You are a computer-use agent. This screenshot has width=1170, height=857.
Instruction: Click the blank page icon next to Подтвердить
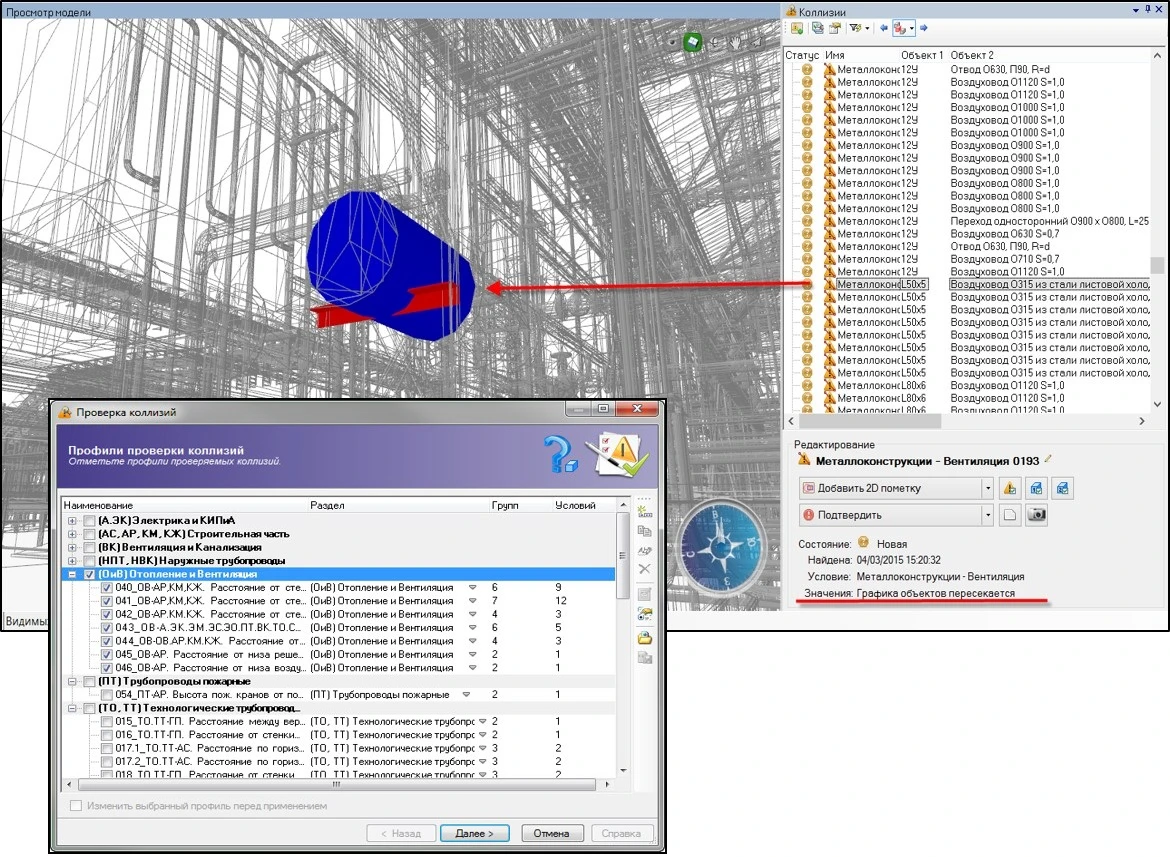tap(1011, 515)
